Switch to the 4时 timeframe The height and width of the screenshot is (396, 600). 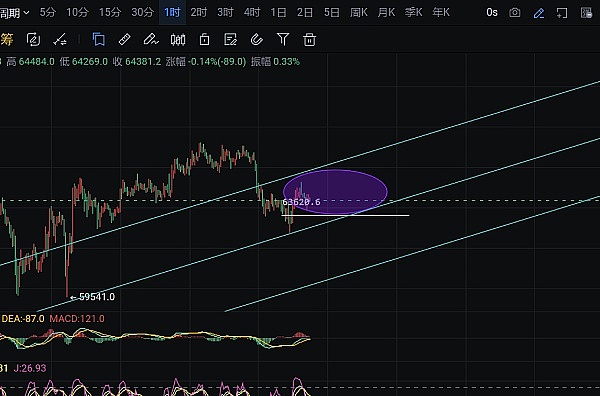(252, 13)
